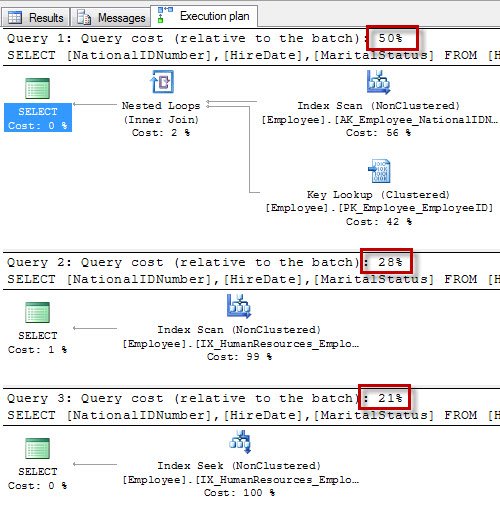Select the Key Lookup operator icon
This screenshot has height=521, width=500.
coord(379,171)
